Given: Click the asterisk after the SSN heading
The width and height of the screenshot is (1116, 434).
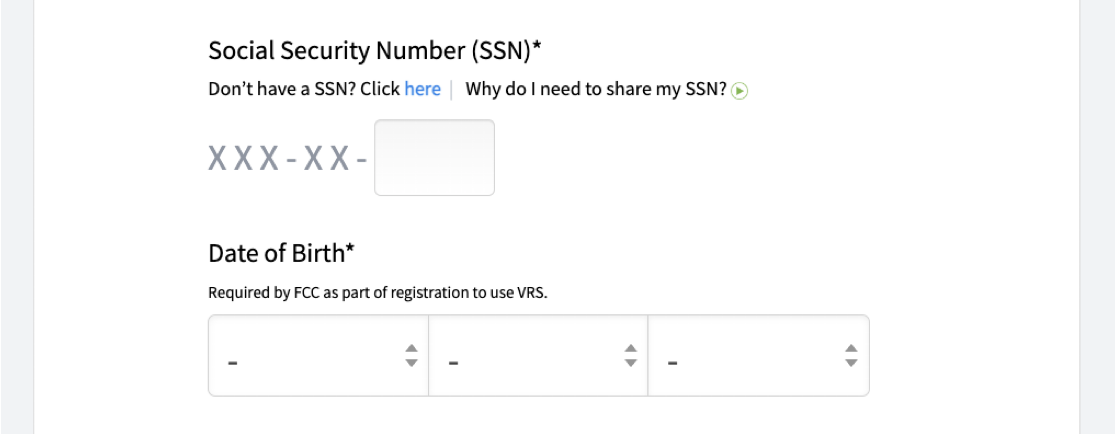Looking at the screenshot, I should (x=537, y=46).
